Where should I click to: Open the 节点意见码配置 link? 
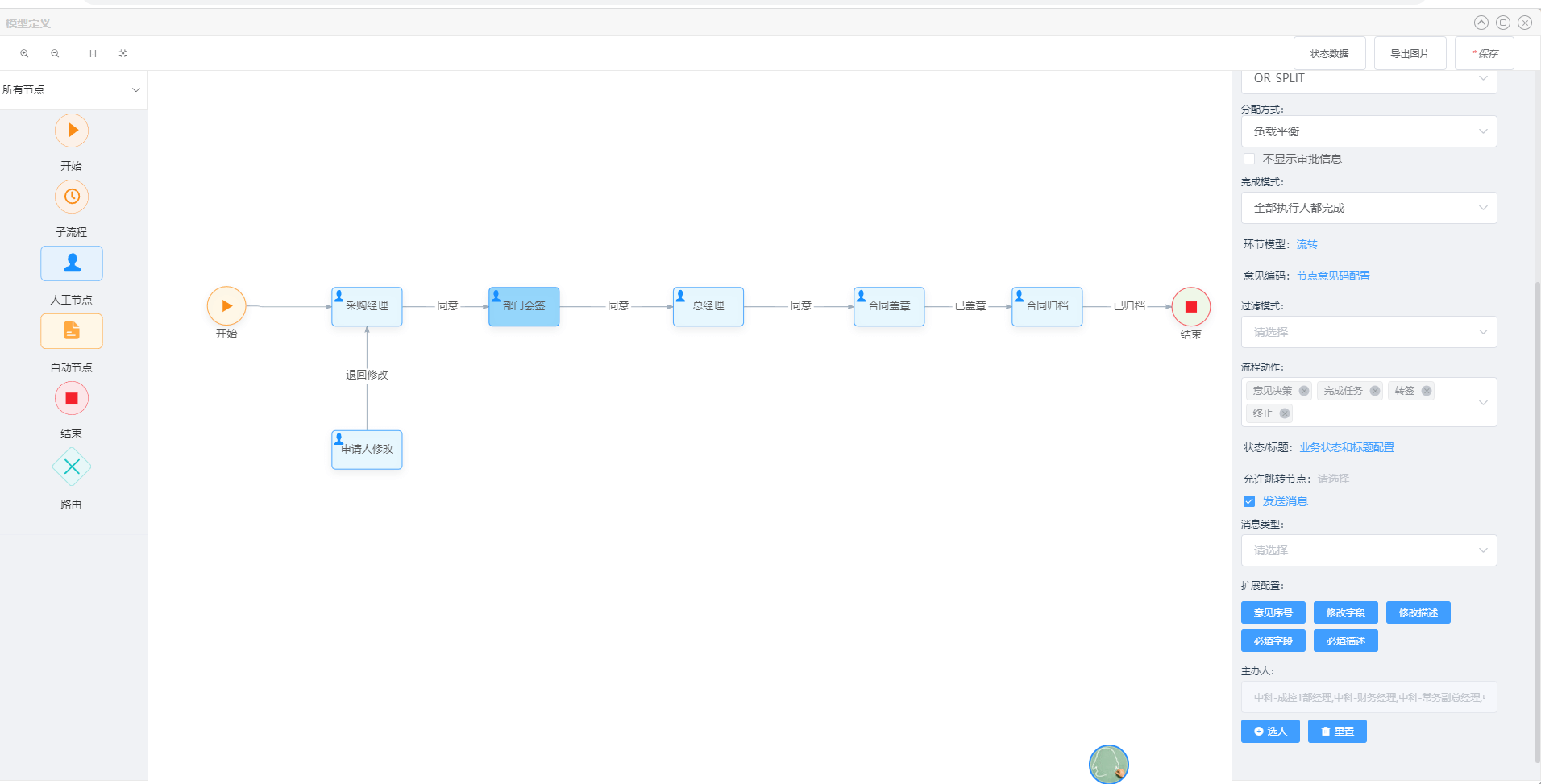point(1333,276)
